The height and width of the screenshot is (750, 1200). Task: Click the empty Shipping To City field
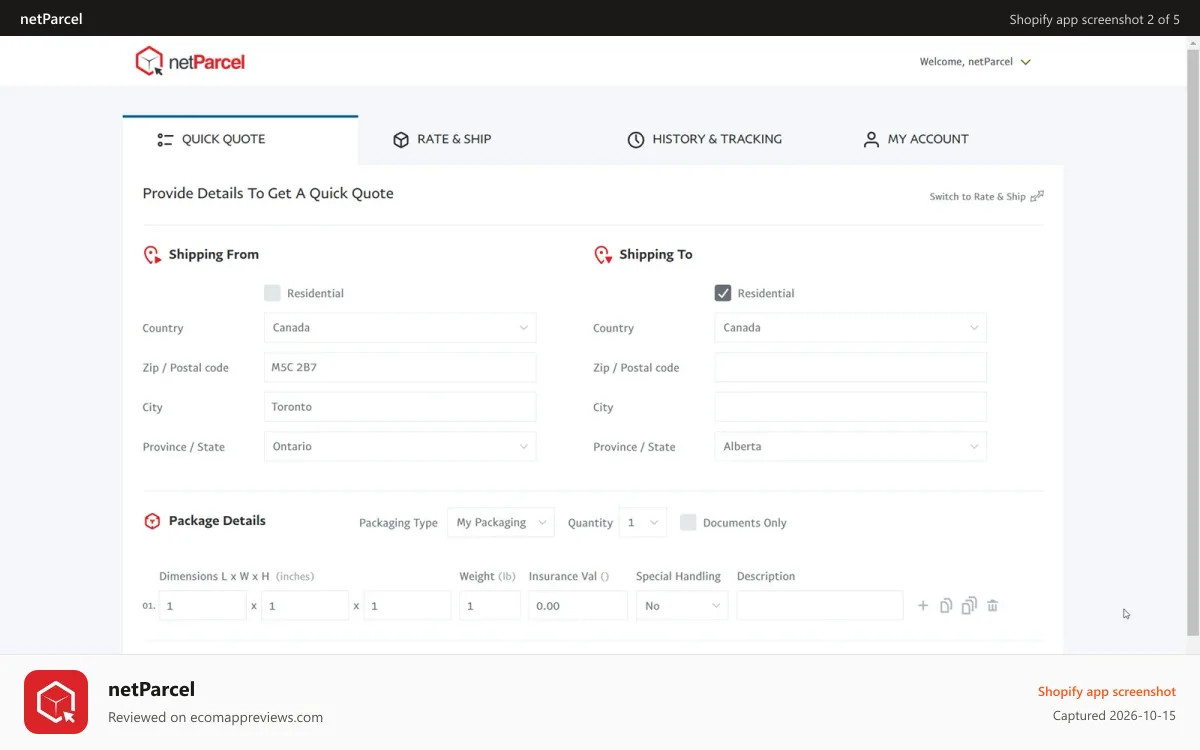850,407
